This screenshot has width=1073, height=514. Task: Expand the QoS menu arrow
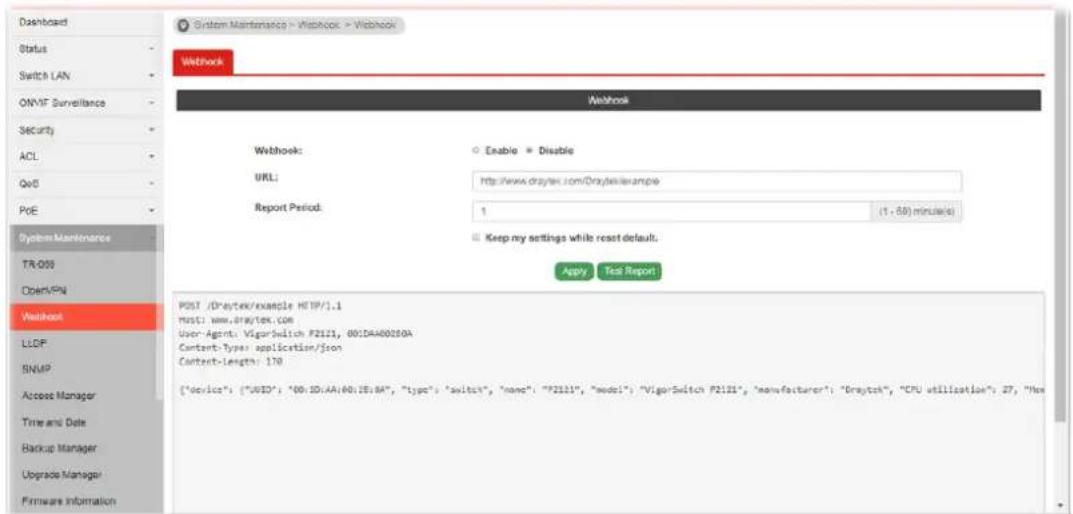click(151, 183)
